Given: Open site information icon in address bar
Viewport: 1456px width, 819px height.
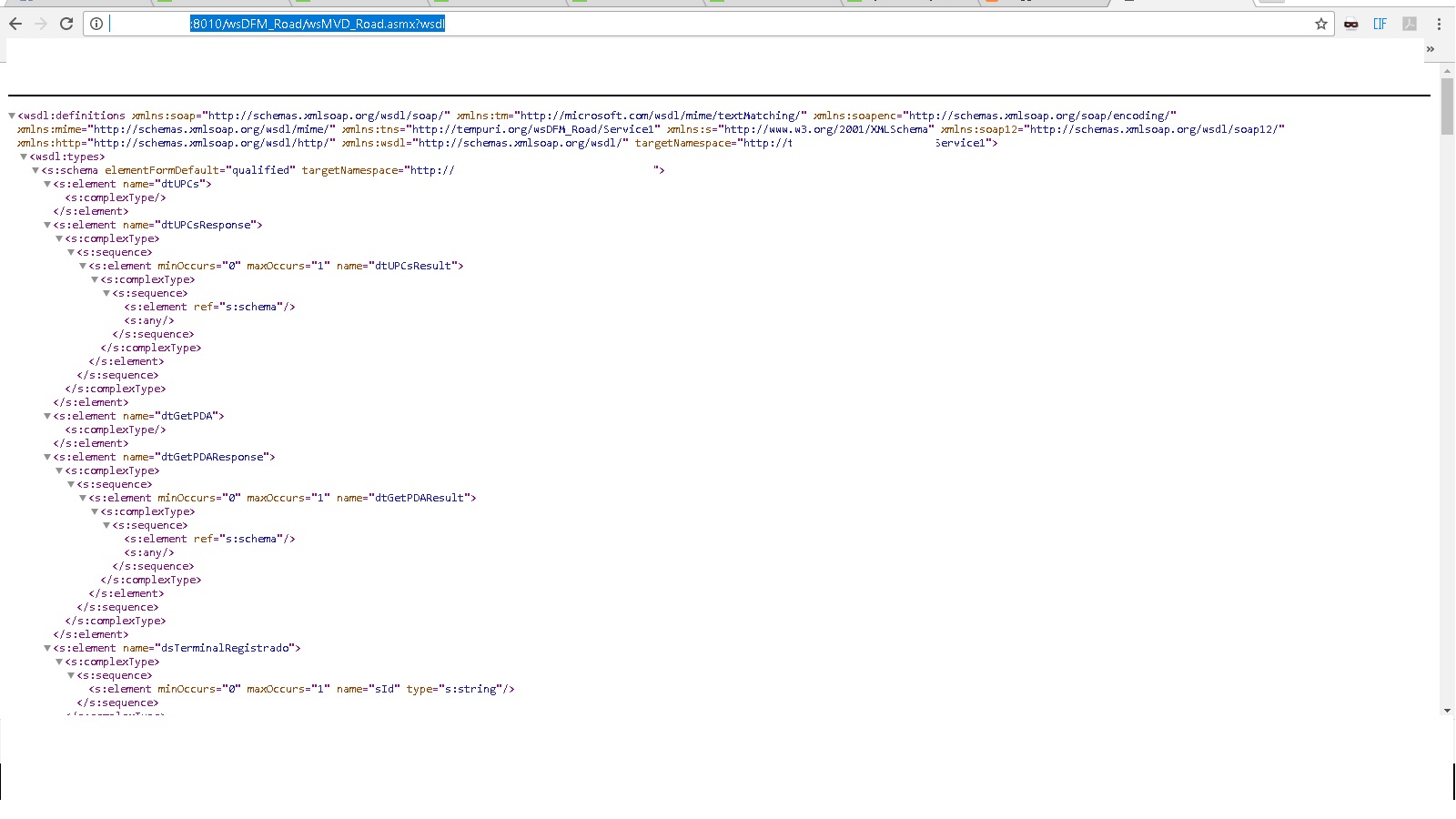Looking at the screenshot, I should pos(96,24).
